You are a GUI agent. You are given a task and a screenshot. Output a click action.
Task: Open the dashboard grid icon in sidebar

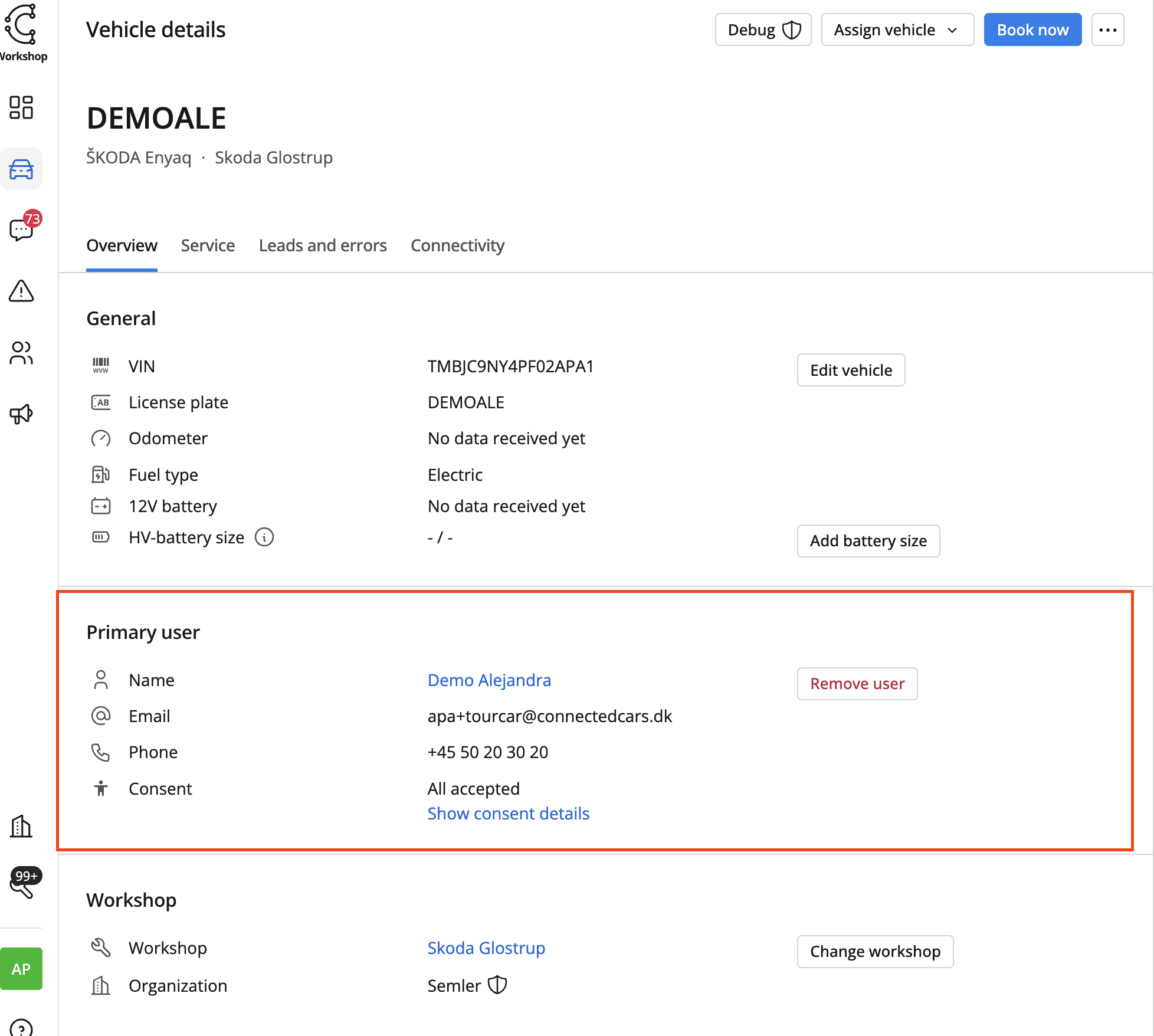point(21,107)
